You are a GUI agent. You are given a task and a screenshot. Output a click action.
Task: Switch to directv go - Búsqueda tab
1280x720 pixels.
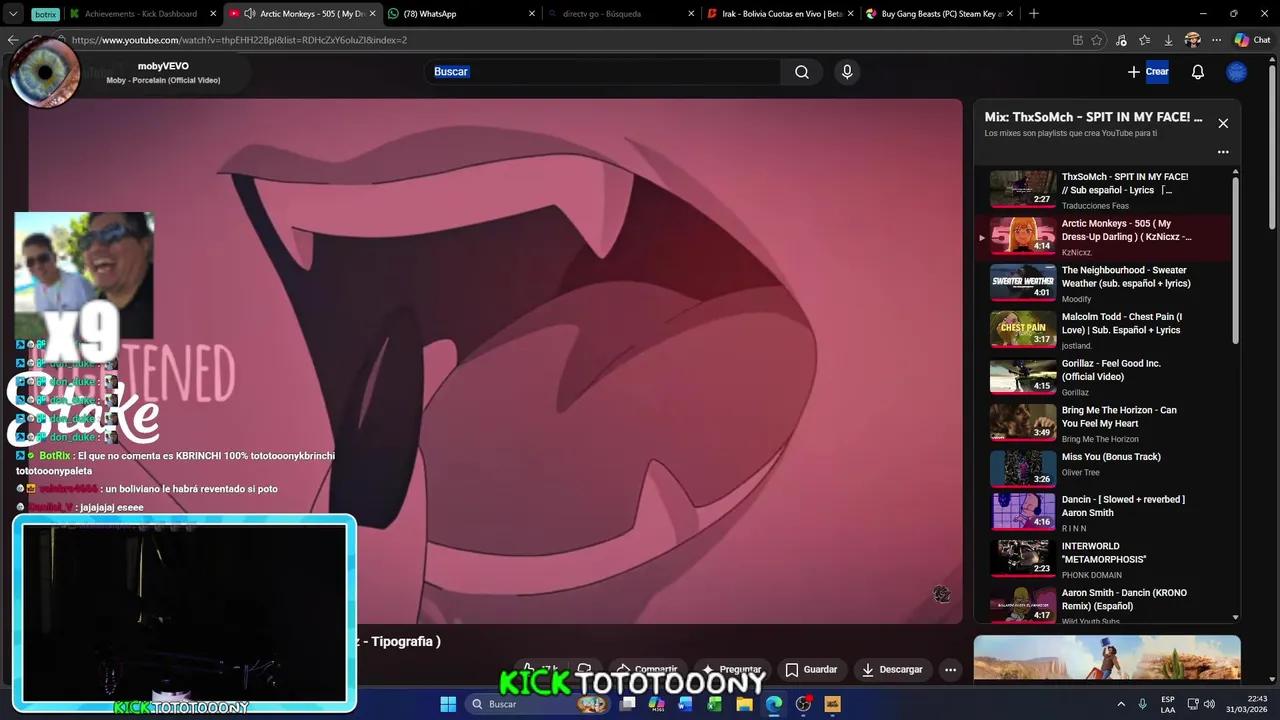pyautogui.click(x=620, y=14)
